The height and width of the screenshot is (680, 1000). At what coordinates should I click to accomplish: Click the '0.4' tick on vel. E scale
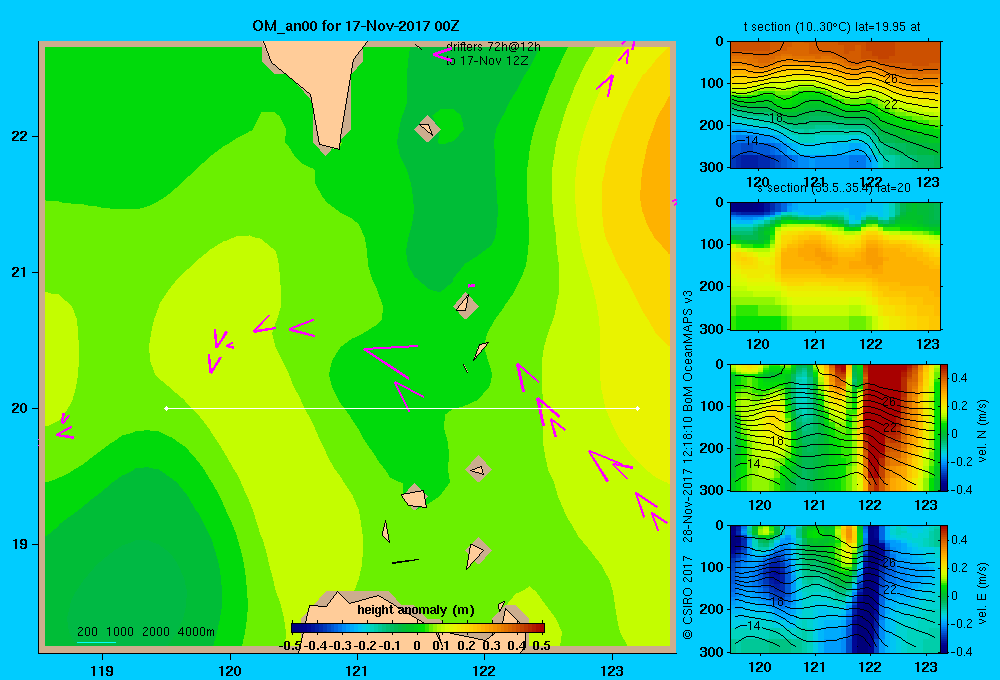click(x=959, y=540)
